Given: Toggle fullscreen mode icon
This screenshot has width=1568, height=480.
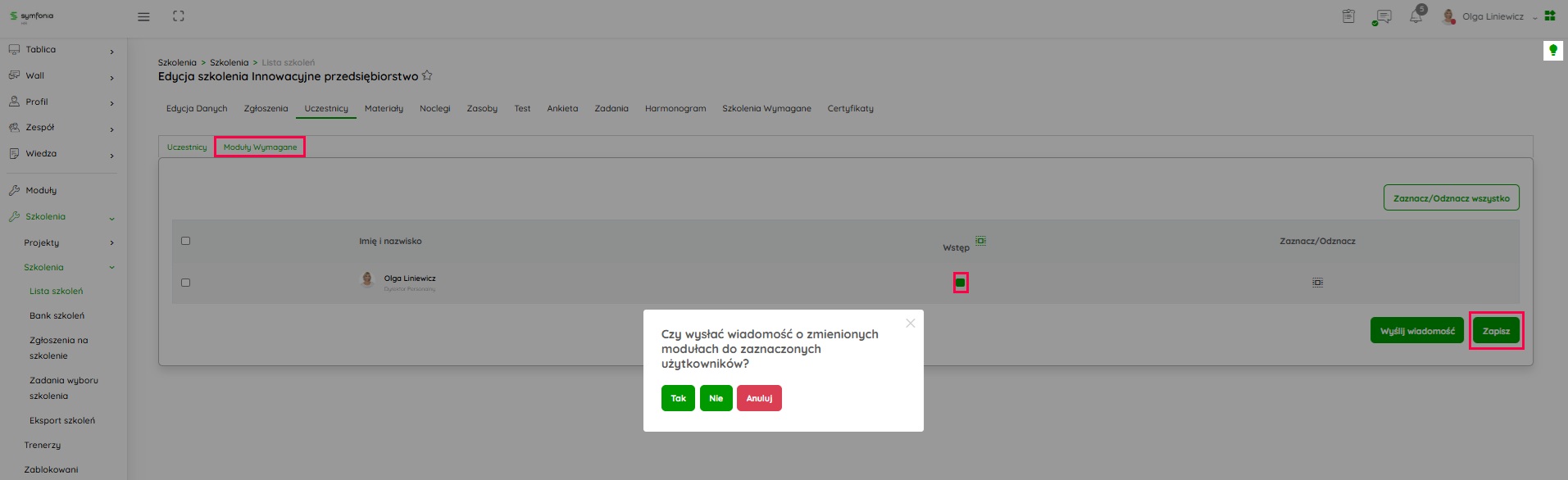Looking at the screenshot, I should click(x=179, y=16).
